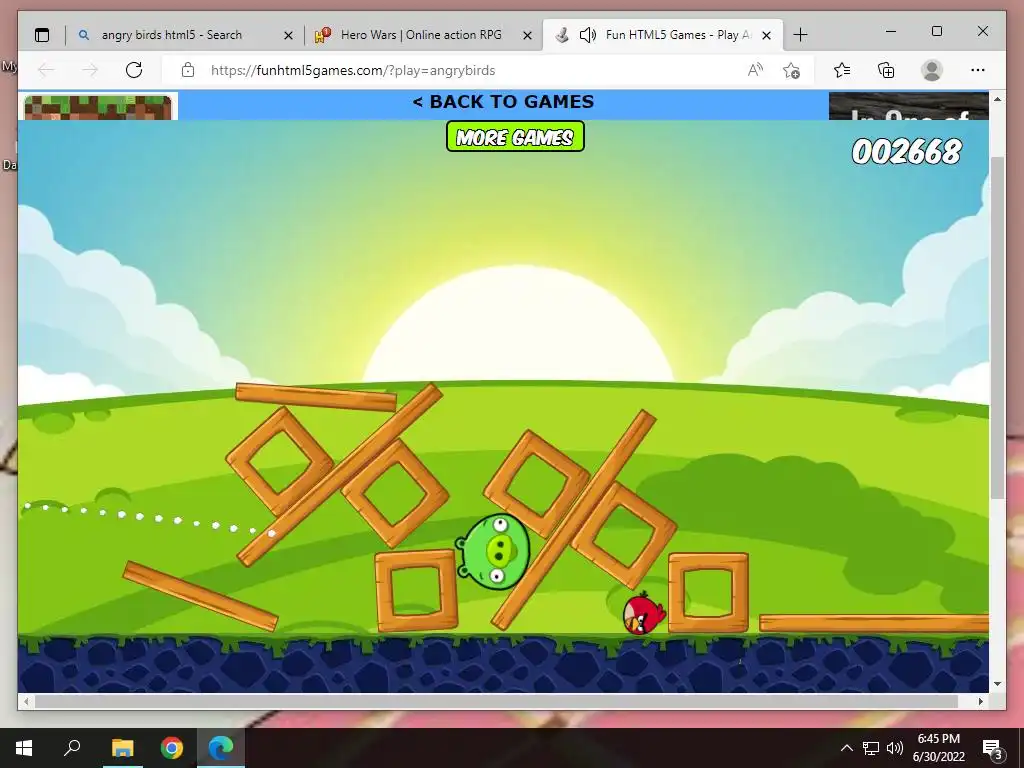
Task: Follow the BACK TO GAMES link
Action: coord(503,102)
